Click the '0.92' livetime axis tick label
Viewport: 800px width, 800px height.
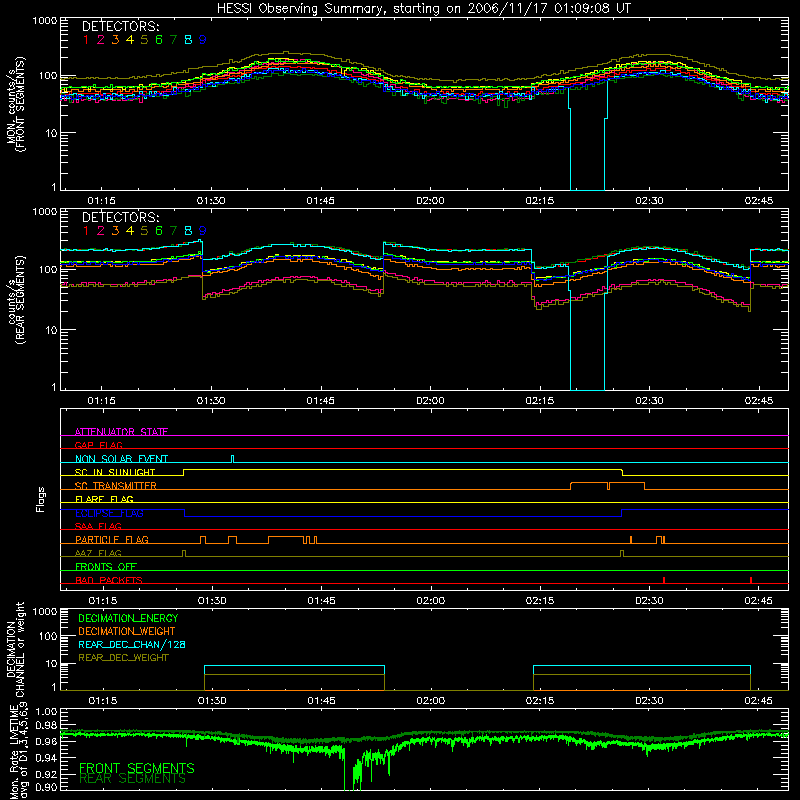pyautogui.click(x=46, y=774)
